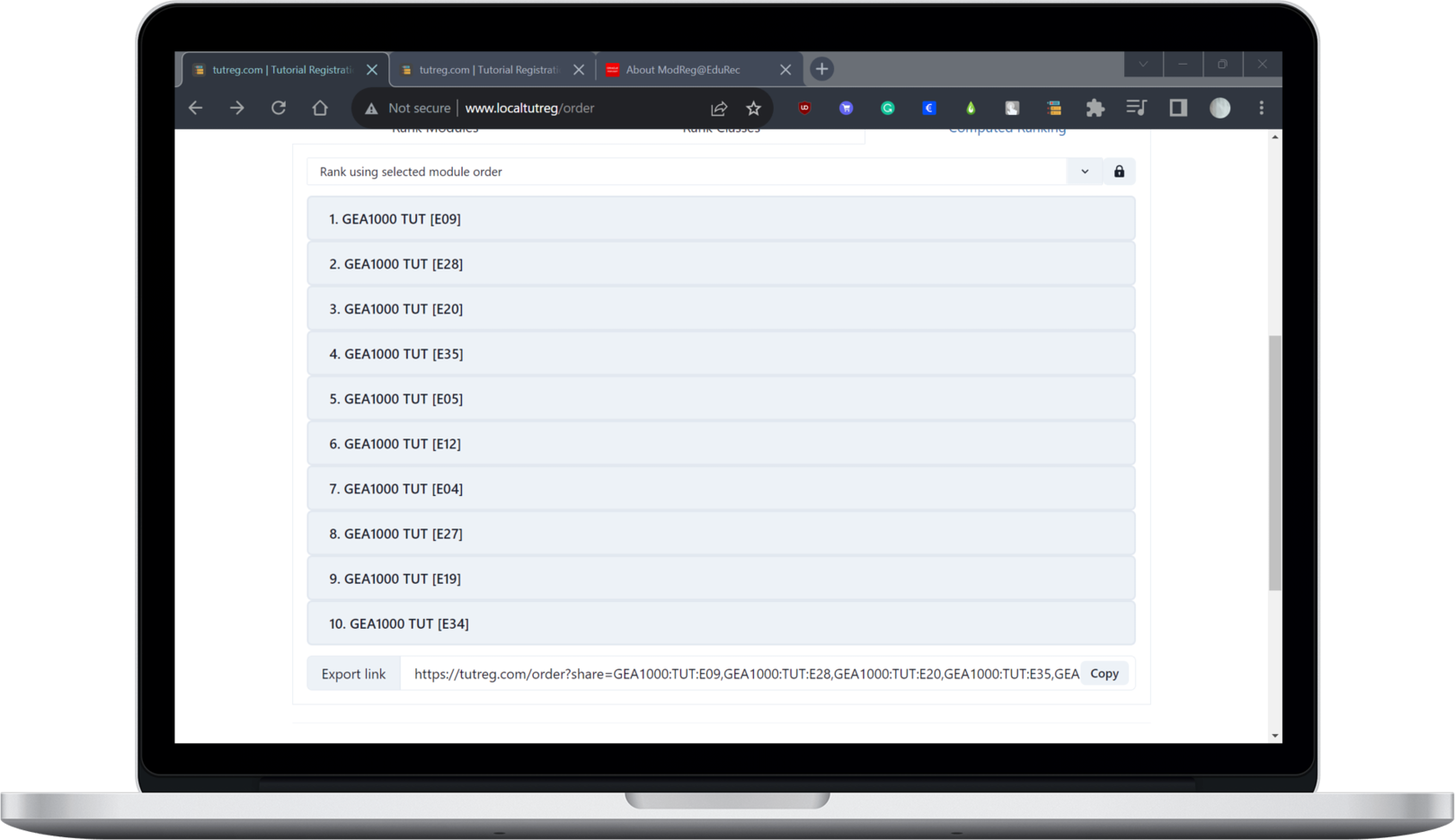1455x840 pixels.
Task: Click the export link URL field
Action: [x=745, y=674]
